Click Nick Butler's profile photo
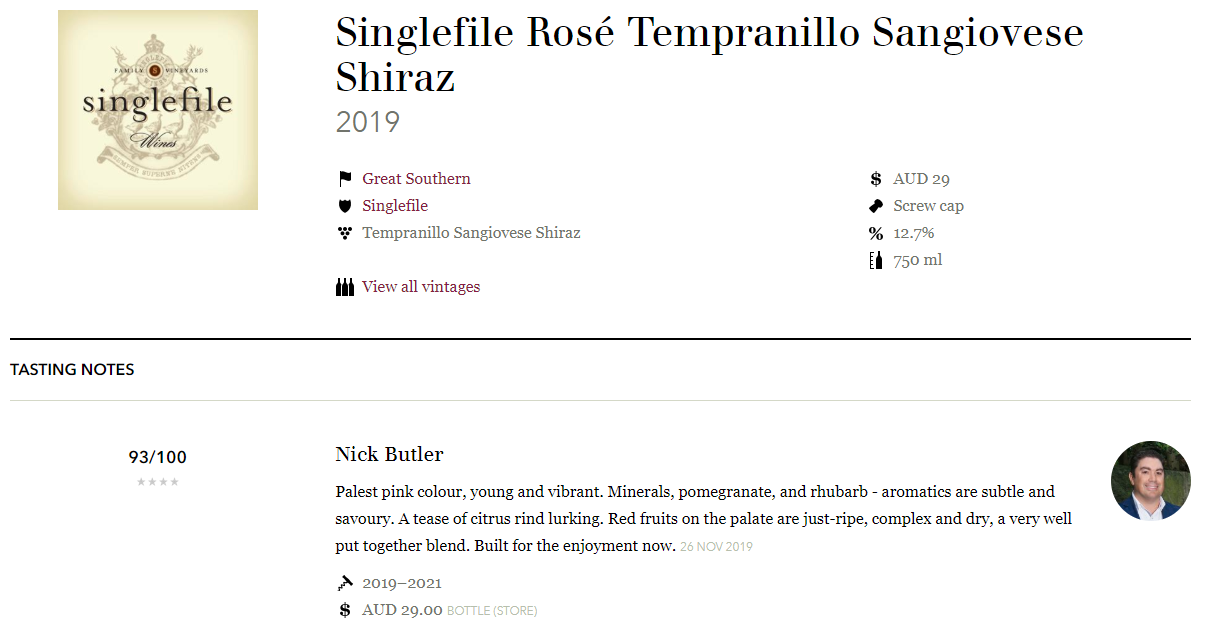Image resolution: width=1209 pixels, height=630 pixels. point(1151,481)
